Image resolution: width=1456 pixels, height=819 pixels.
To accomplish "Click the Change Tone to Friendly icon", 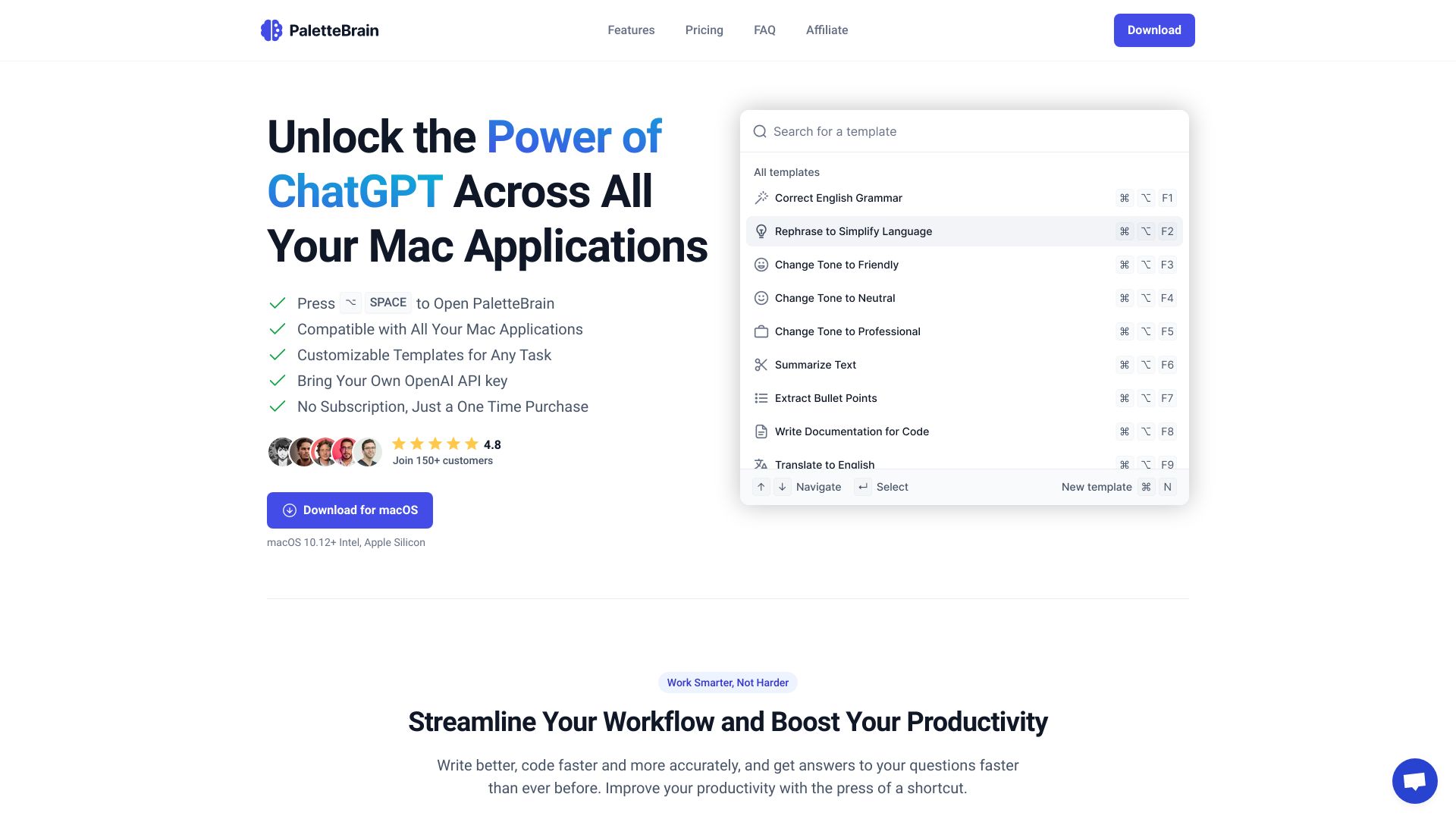I will click(x=760, y=264).
